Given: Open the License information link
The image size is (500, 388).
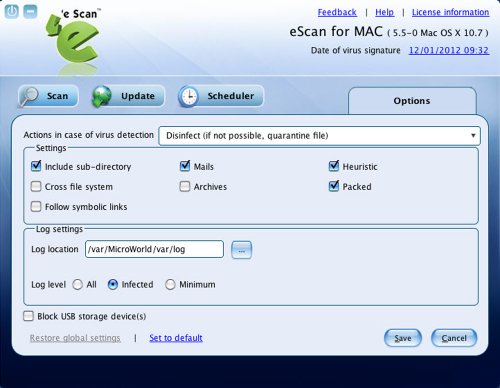Looking at the screenshot, I should [x=450, y=12].
